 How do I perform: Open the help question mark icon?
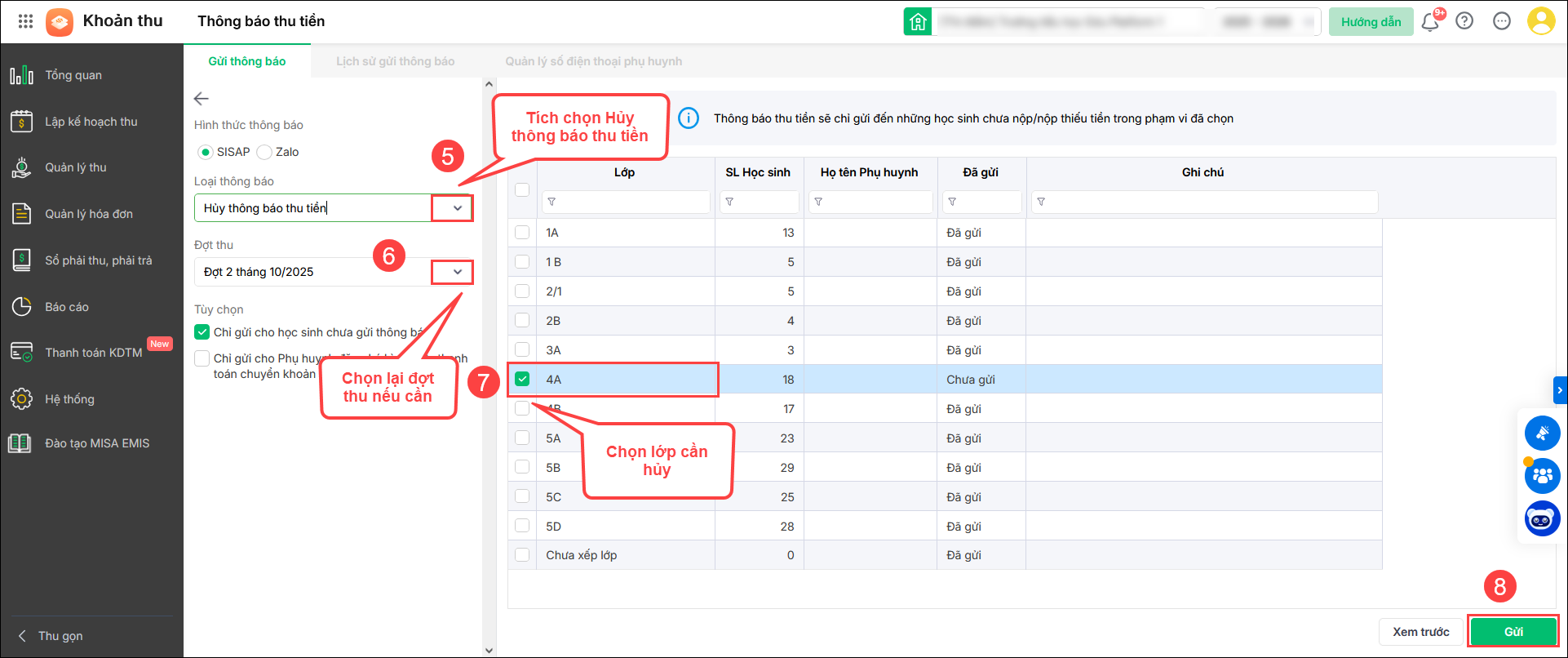coord(1464,21)
